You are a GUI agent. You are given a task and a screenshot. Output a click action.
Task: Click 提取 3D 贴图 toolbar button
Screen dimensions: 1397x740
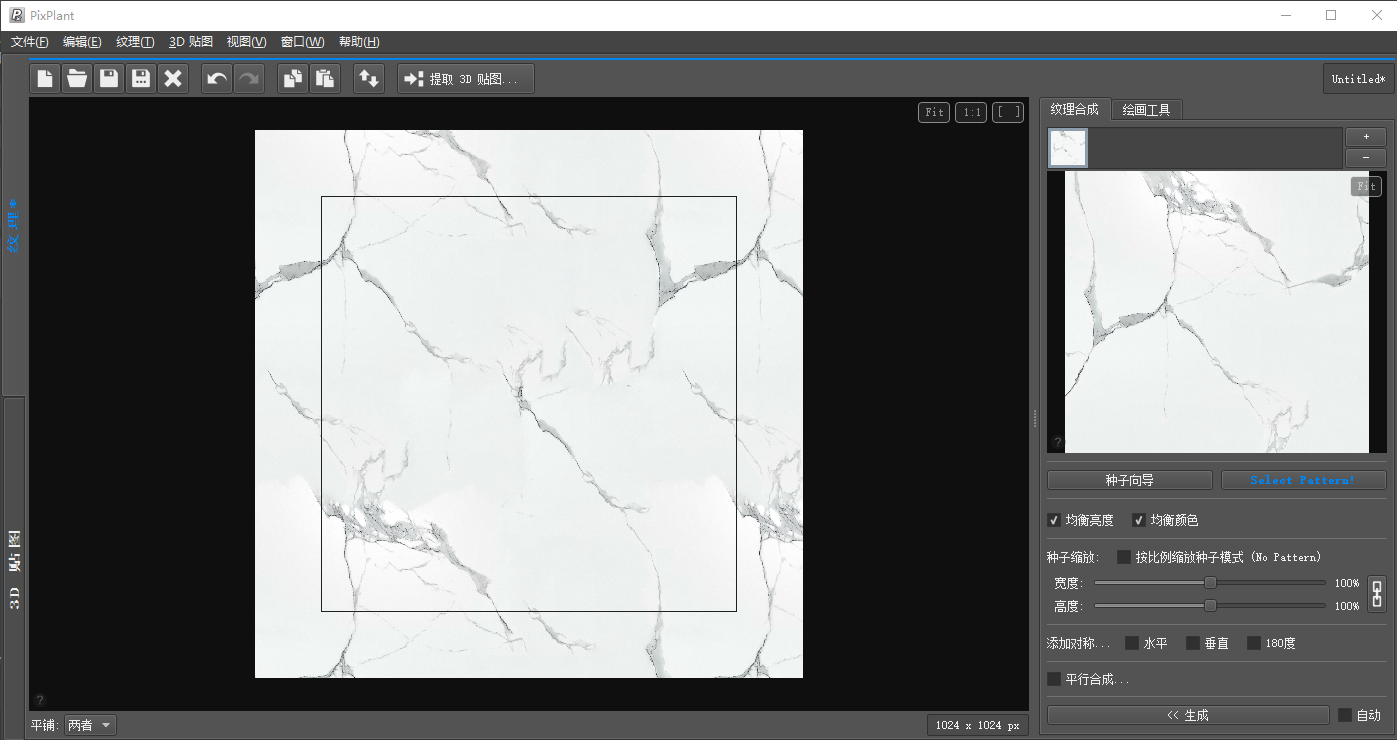pos(466,79)
